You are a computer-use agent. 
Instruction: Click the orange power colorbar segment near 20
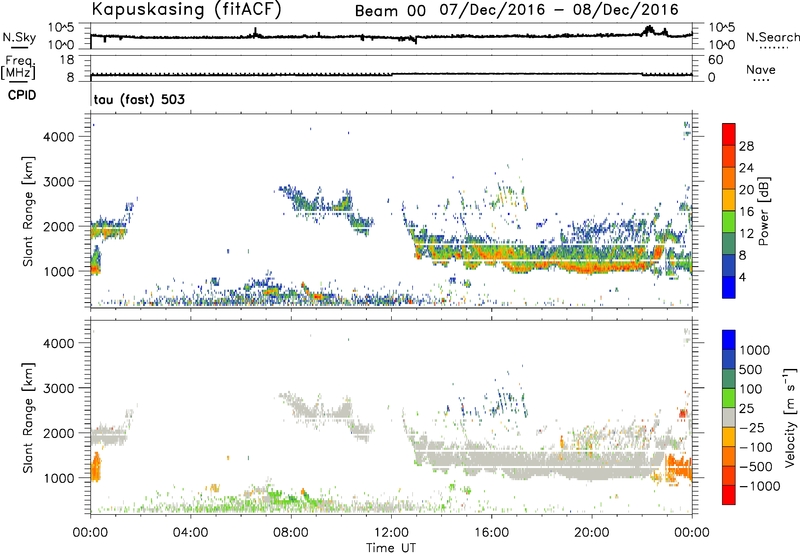pos(729,178)
